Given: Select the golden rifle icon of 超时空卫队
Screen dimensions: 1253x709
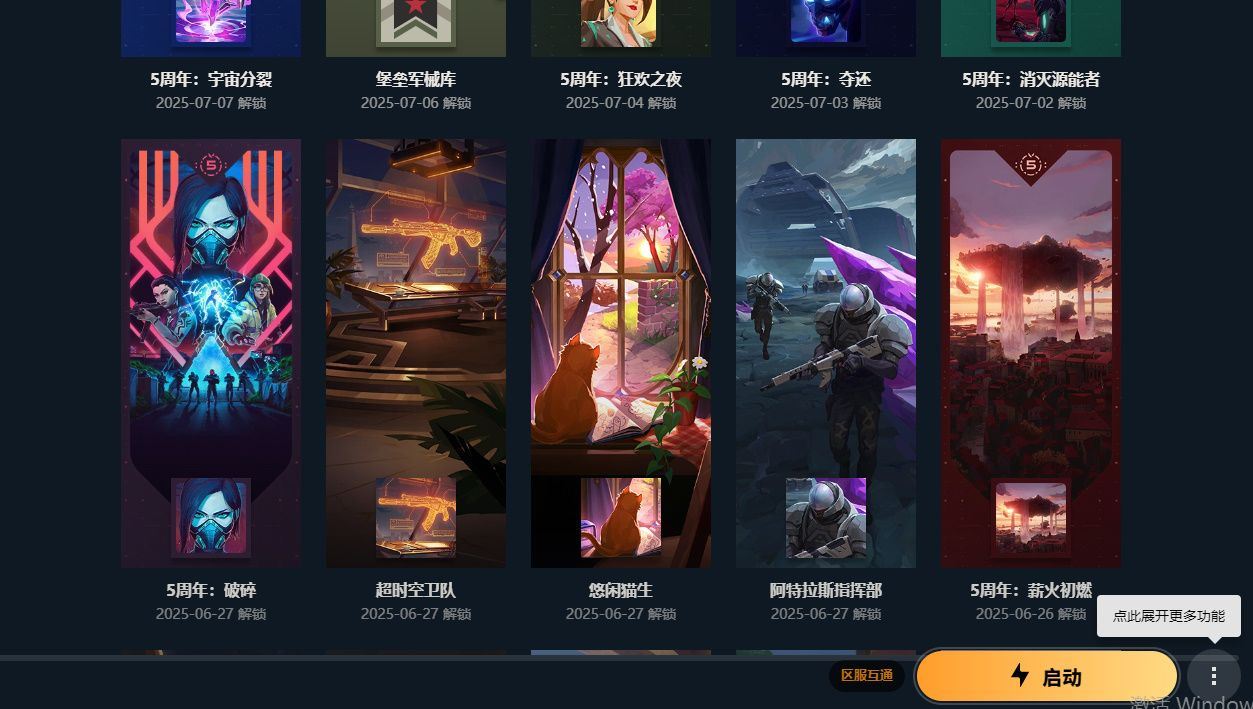Looking at the screenshot, I should coord(416,517).
